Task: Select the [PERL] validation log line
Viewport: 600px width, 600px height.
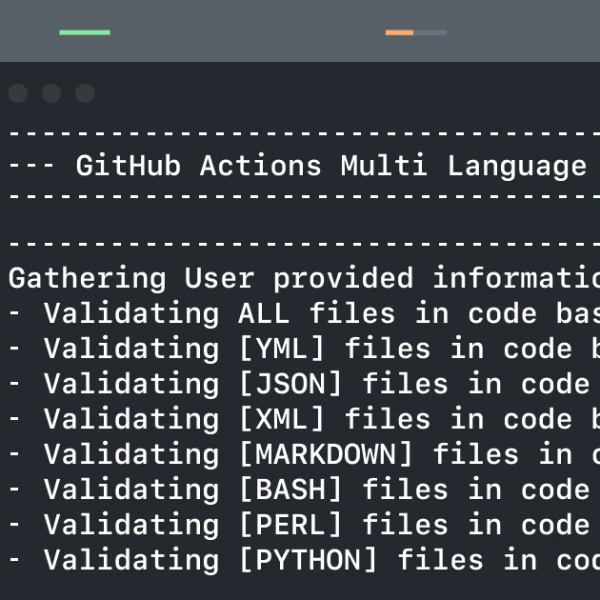Action: tap(300, 525)
